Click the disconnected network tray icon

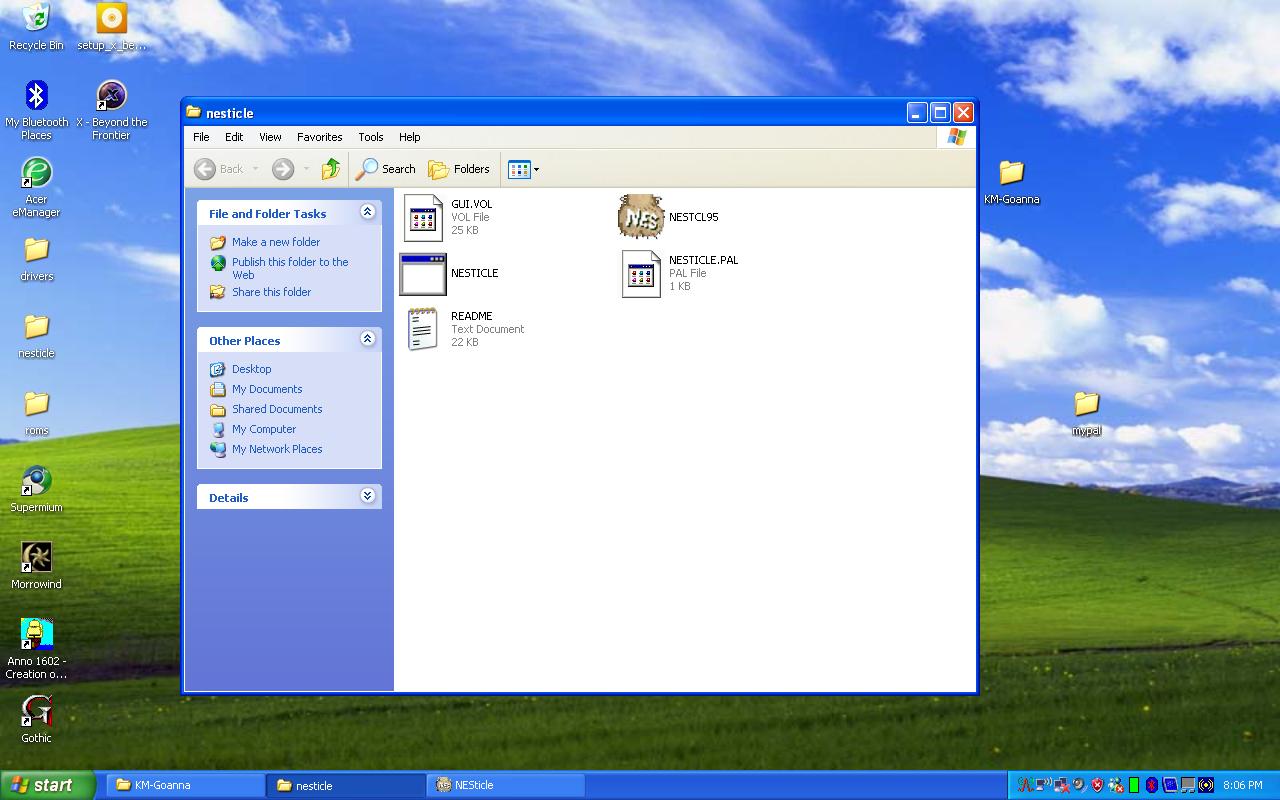click(1062, 785)
